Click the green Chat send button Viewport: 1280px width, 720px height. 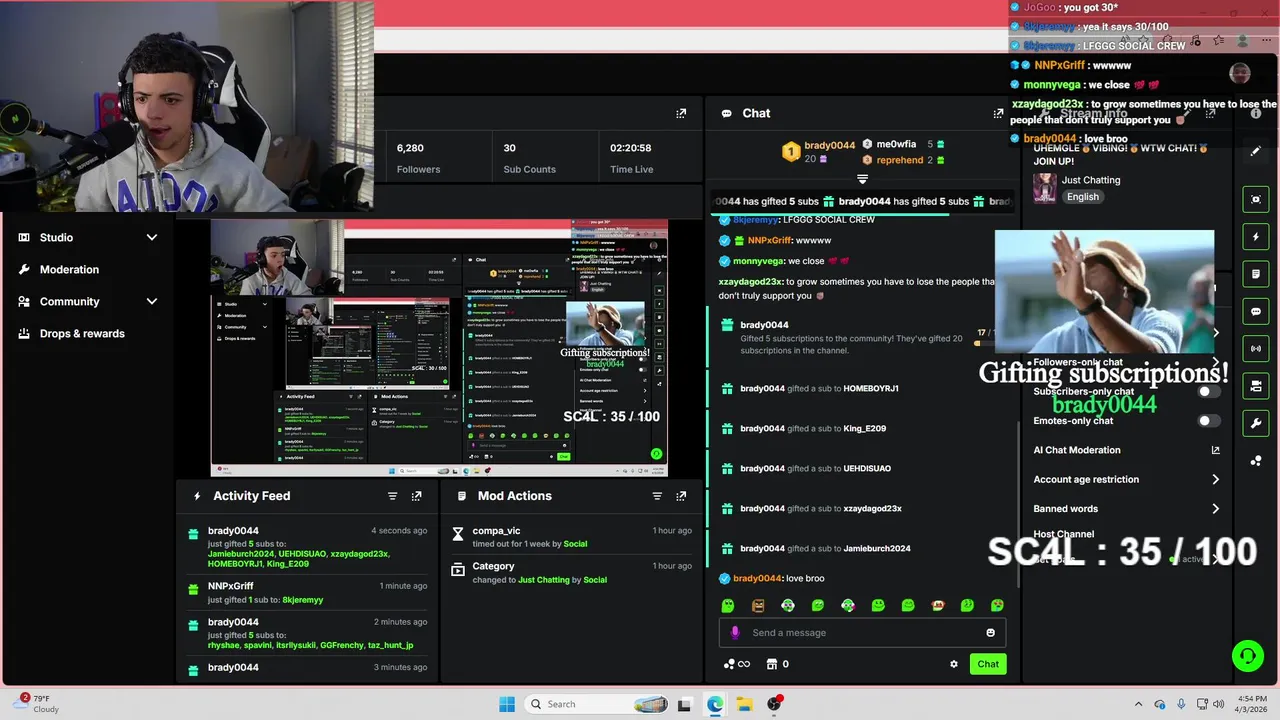pyautogui.click(x=988, y=664)
